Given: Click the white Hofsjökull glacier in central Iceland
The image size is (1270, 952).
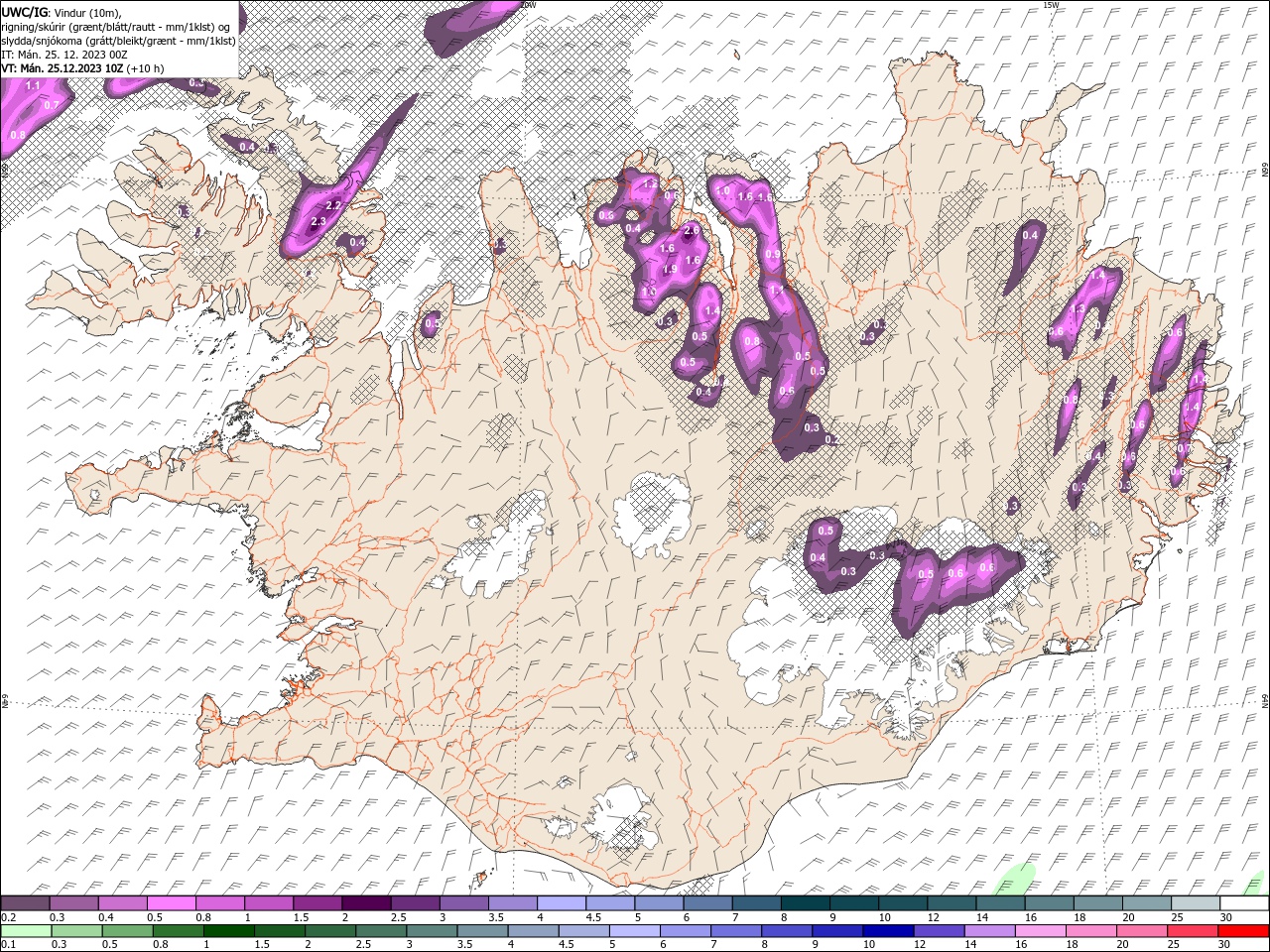Looking at the screenshot, I should [x=652, y=514].
